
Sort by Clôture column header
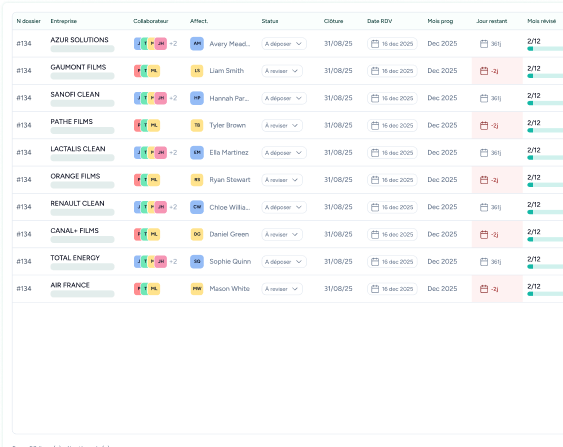[334, 21]
